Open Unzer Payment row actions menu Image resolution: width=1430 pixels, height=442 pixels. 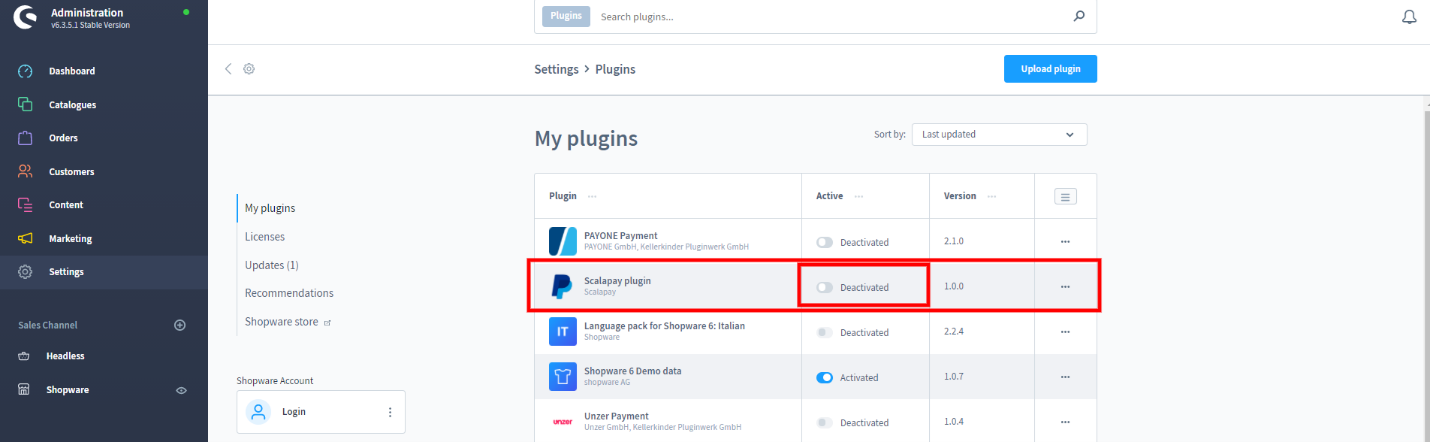tap(1065, 422)
